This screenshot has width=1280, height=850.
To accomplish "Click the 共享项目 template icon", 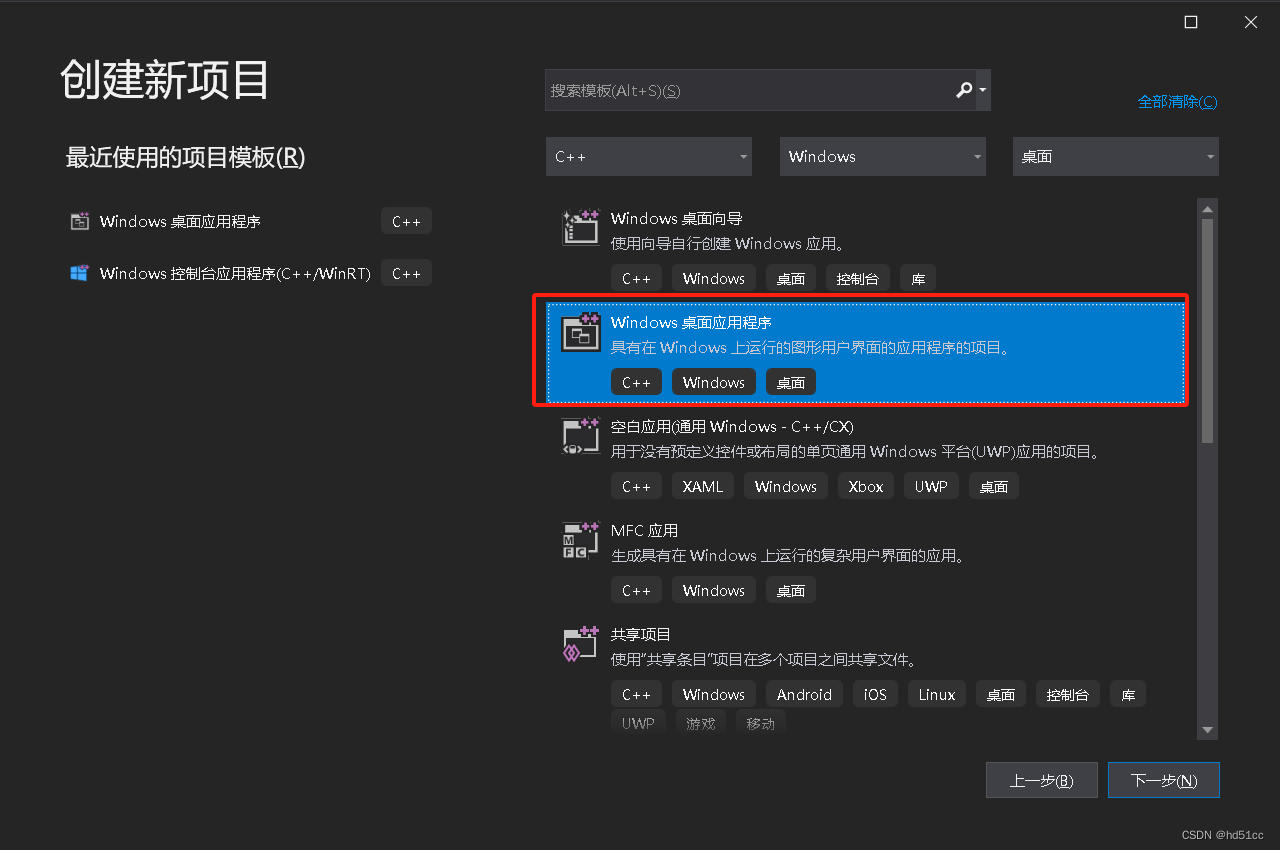I will coord(580,643).
